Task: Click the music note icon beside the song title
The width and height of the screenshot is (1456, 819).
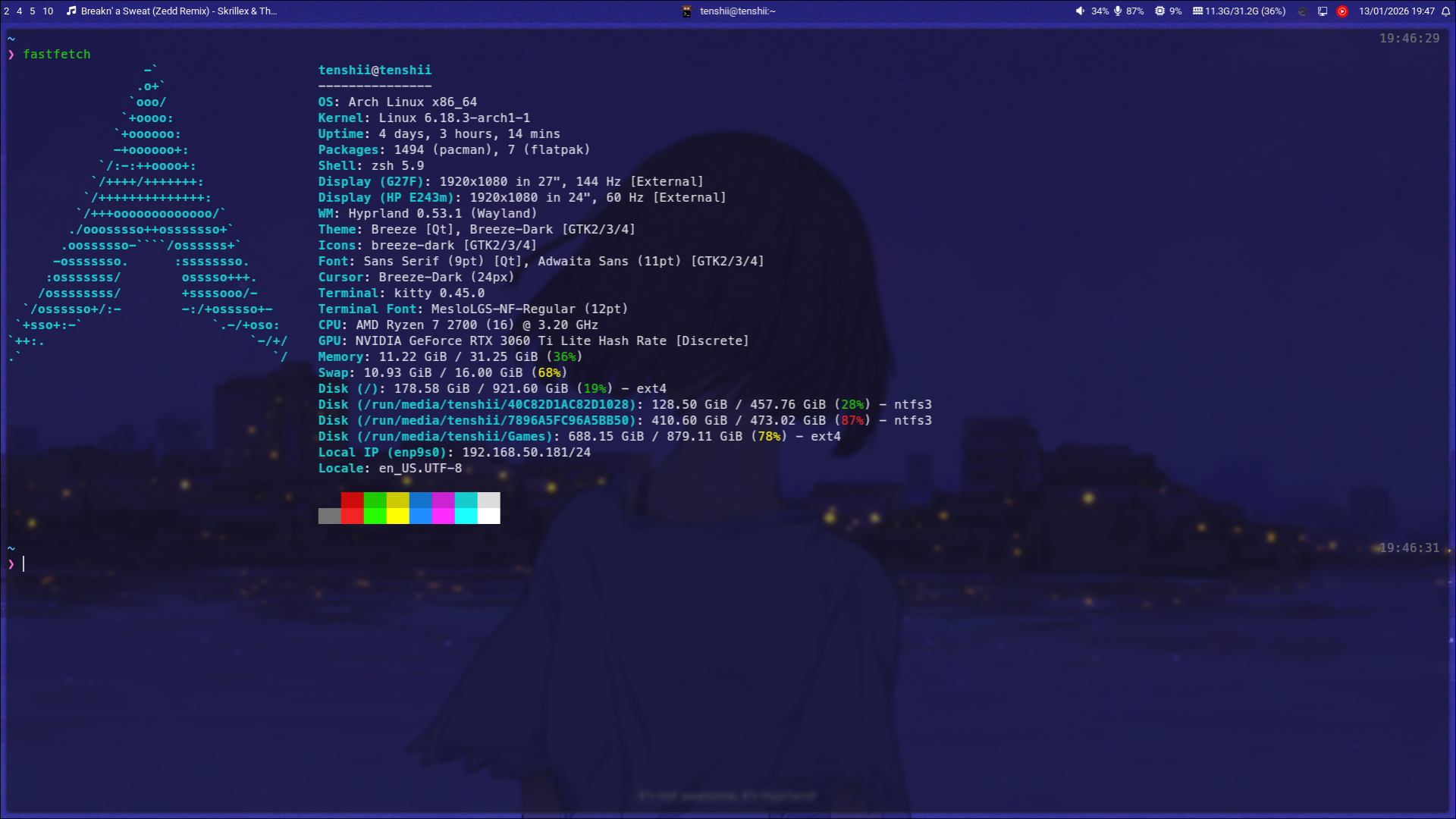Action: 72,11
